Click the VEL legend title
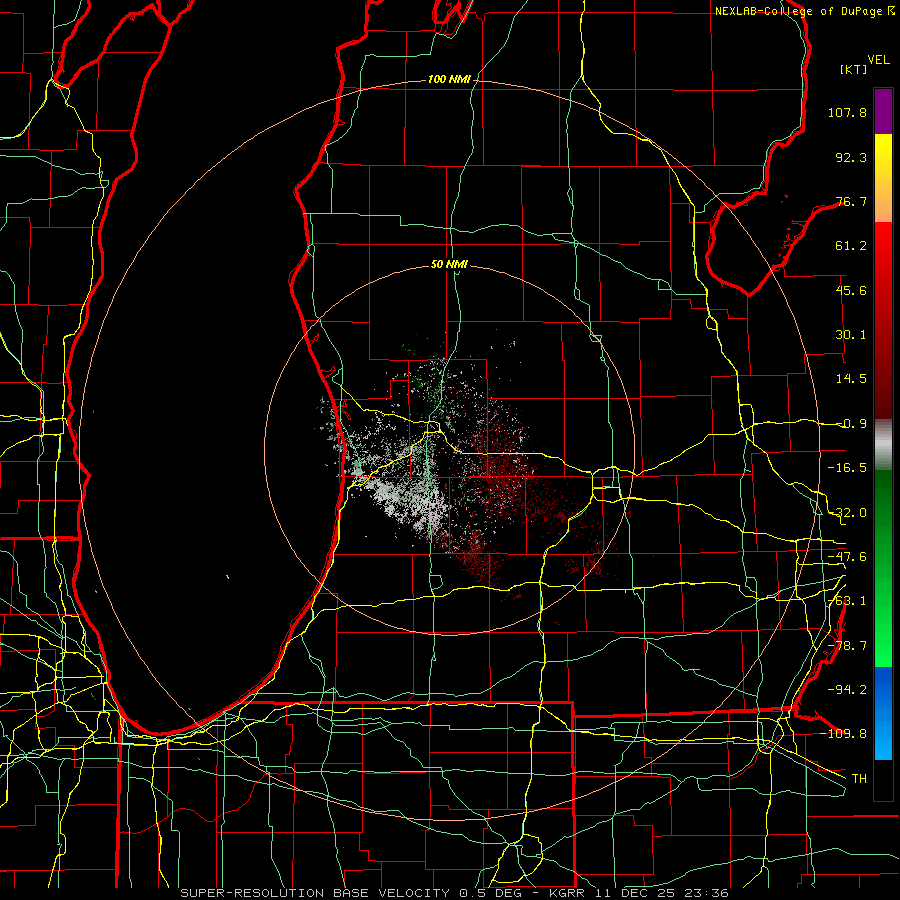This screenshot has height=900, width=900. click(x=878, y=60)
